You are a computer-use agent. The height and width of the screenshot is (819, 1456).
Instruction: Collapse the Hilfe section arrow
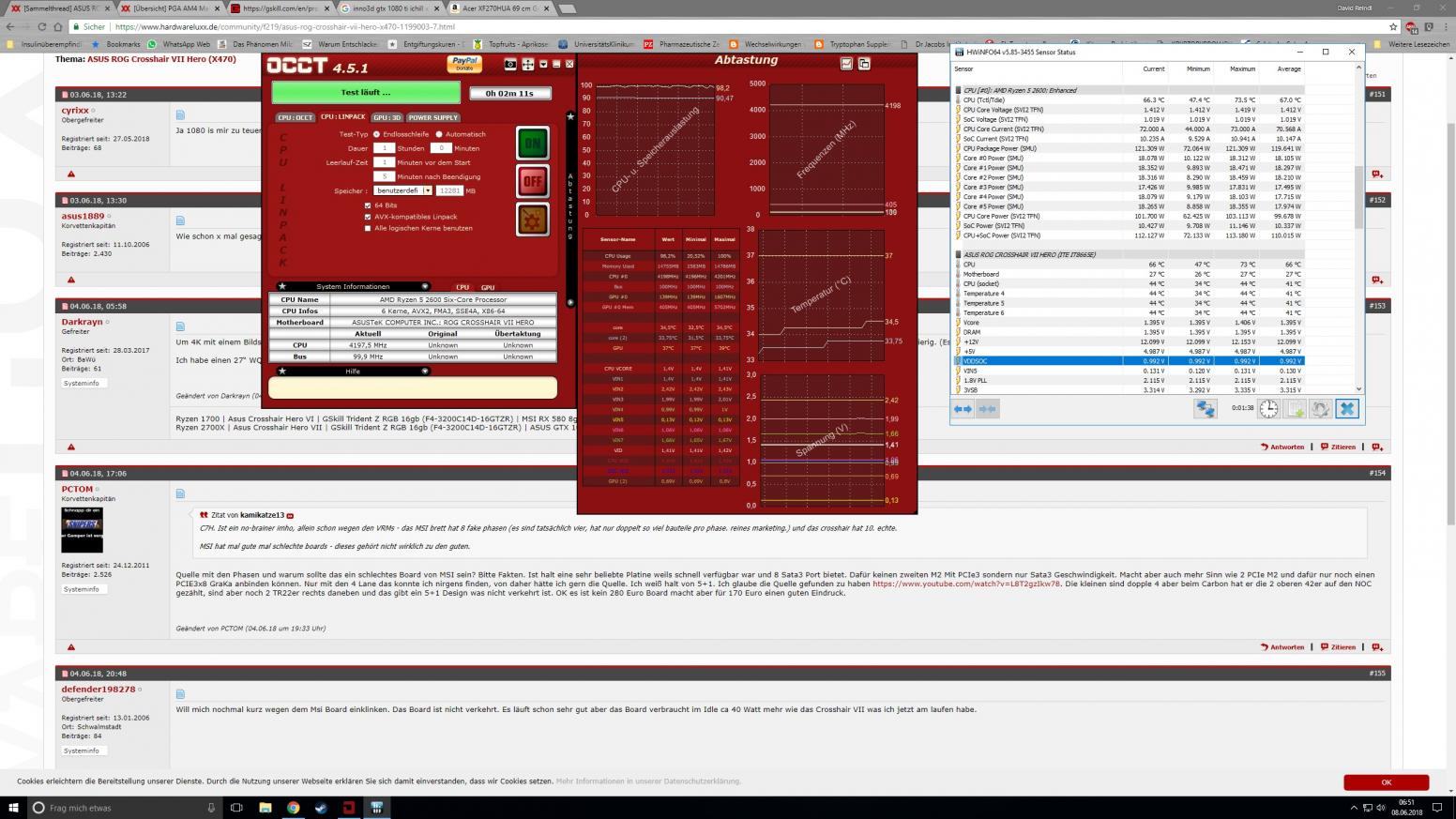tap(425, 371)
